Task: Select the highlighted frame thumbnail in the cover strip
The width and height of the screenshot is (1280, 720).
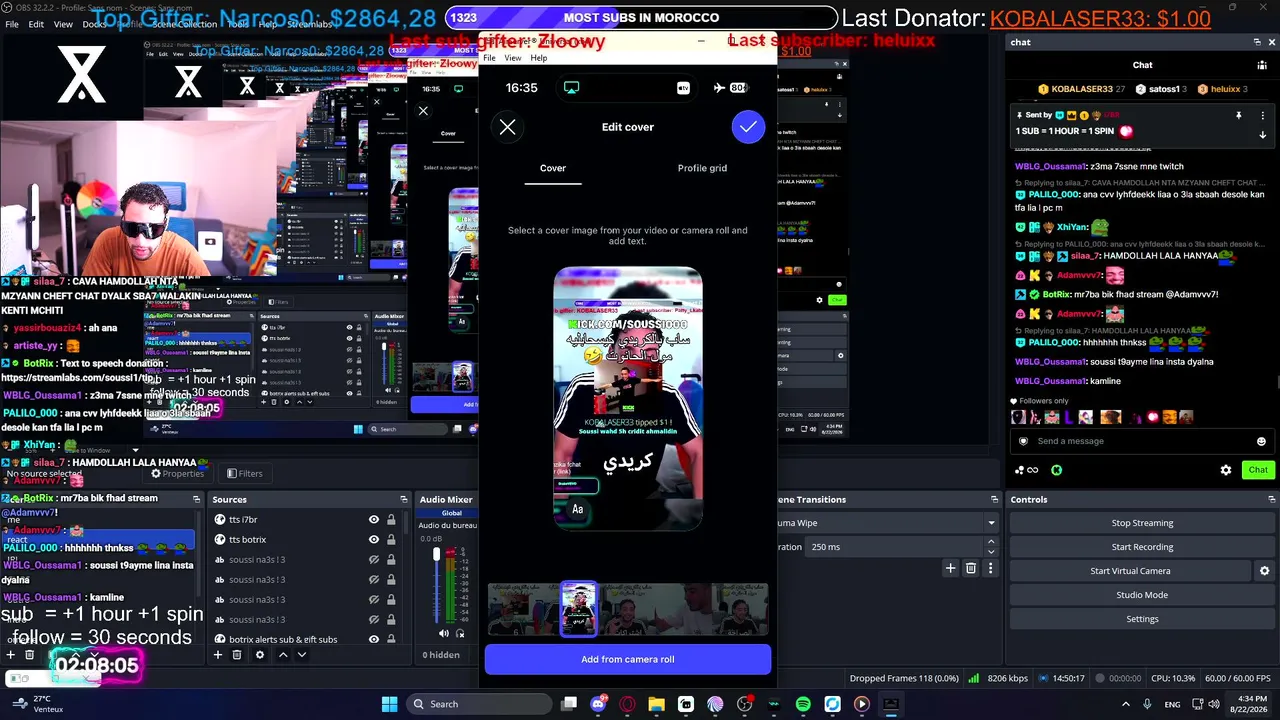Action: [x=579, y=609]
